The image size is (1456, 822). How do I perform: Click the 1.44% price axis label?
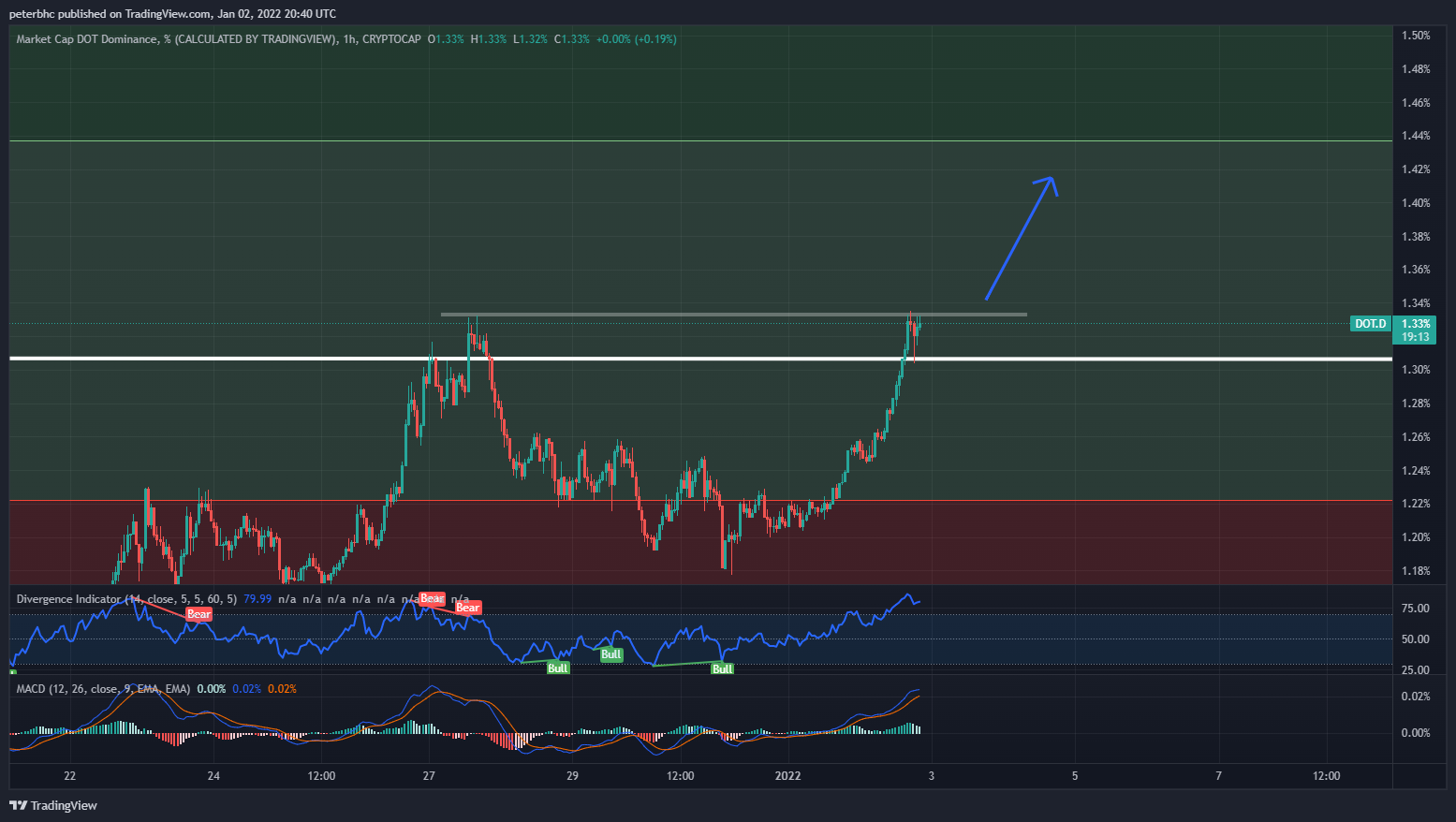pos(1416,136)
